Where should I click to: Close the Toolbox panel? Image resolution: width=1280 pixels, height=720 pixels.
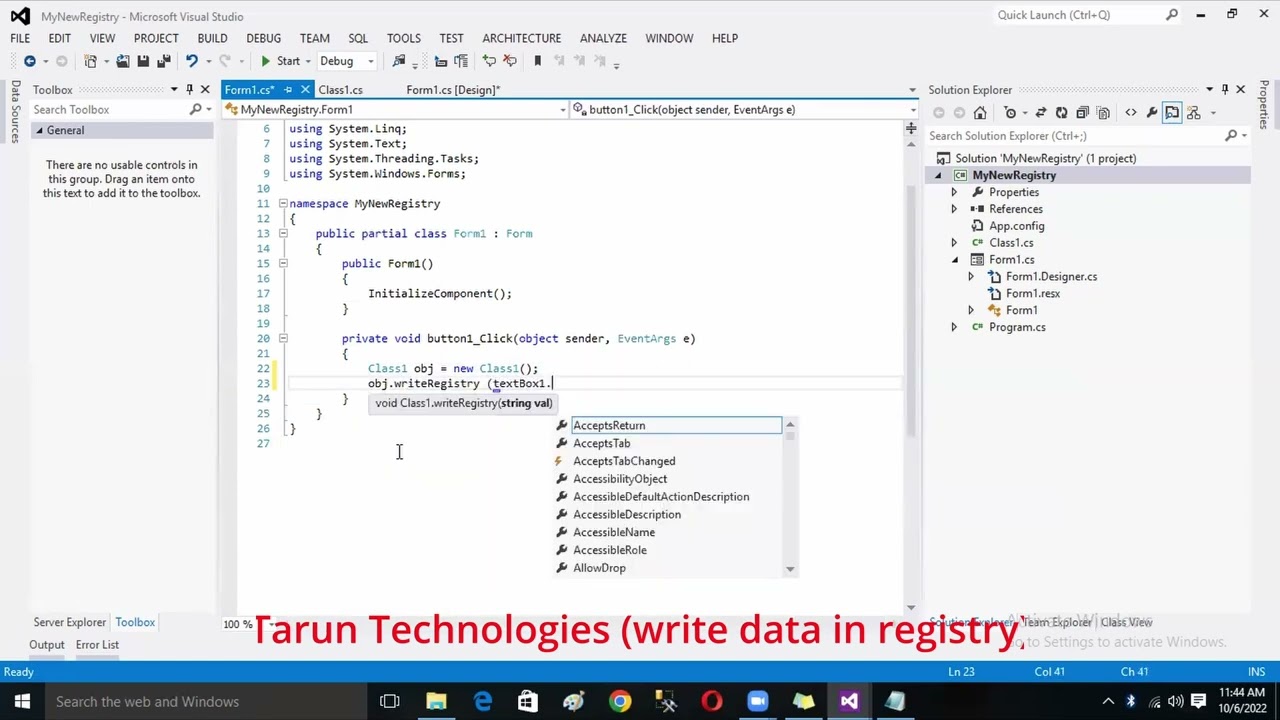click(206, 89)
